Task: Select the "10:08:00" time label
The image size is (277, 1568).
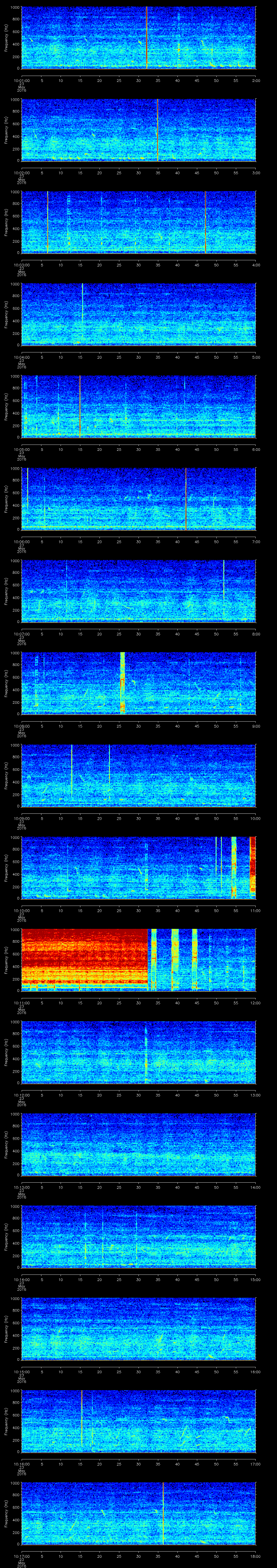Action: click(22, 726)
